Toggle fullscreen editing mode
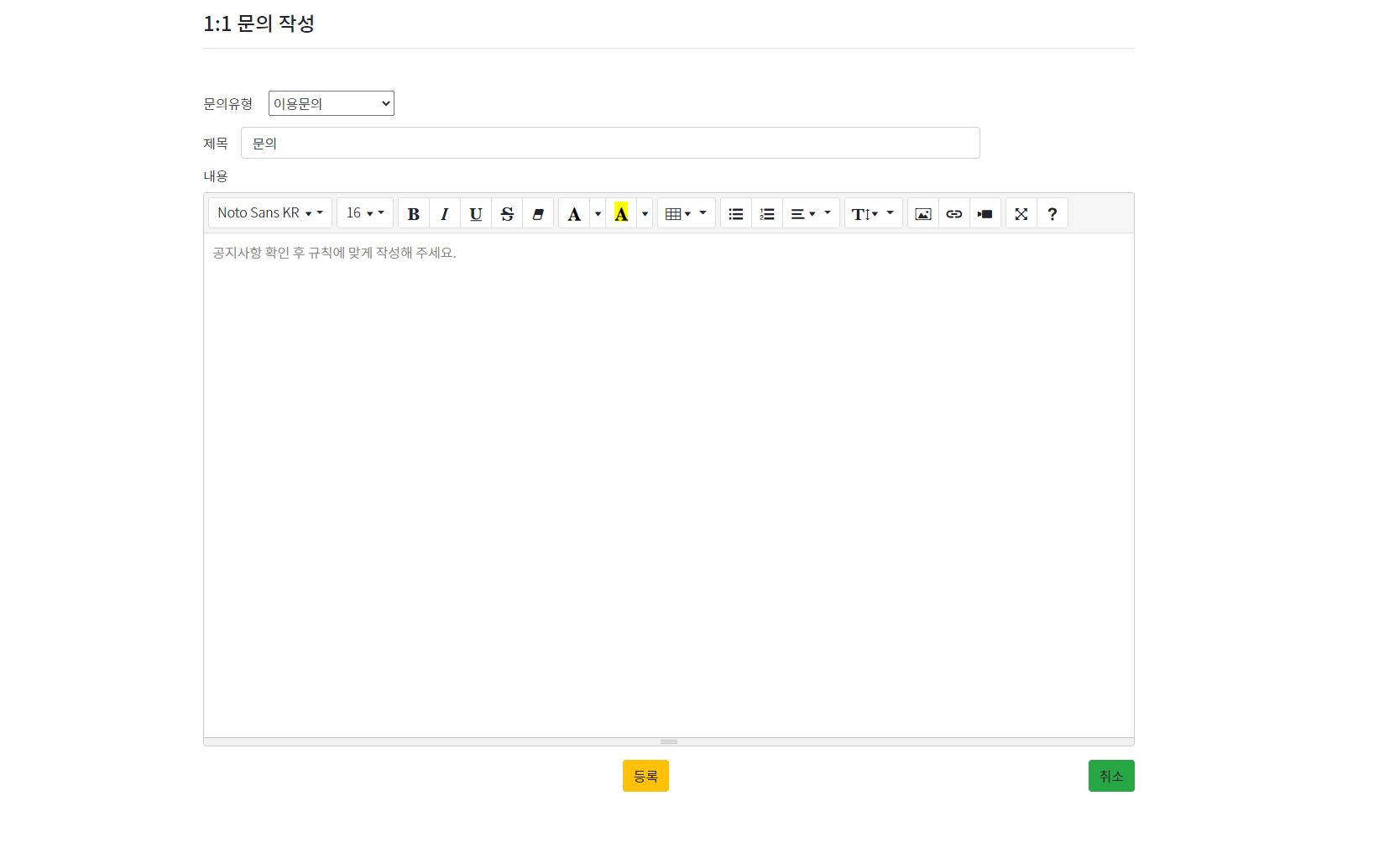 click(1021, 213)
